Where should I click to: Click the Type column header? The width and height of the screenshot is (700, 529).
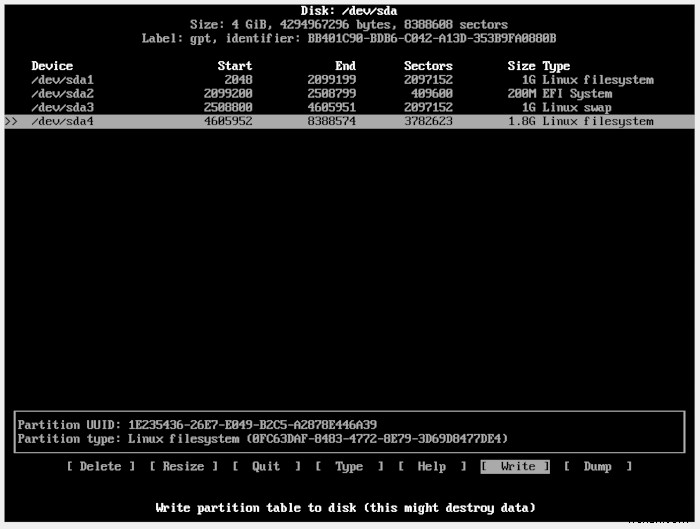coord(556,67)
